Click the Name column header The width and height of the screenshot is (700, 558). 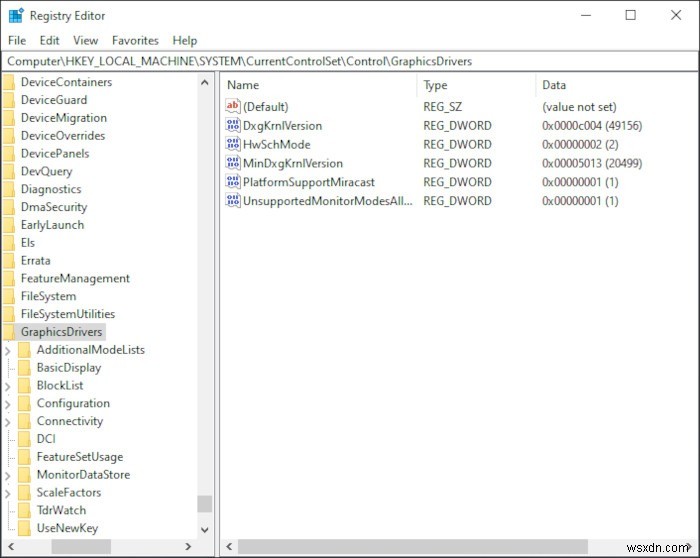coord(319,85)
